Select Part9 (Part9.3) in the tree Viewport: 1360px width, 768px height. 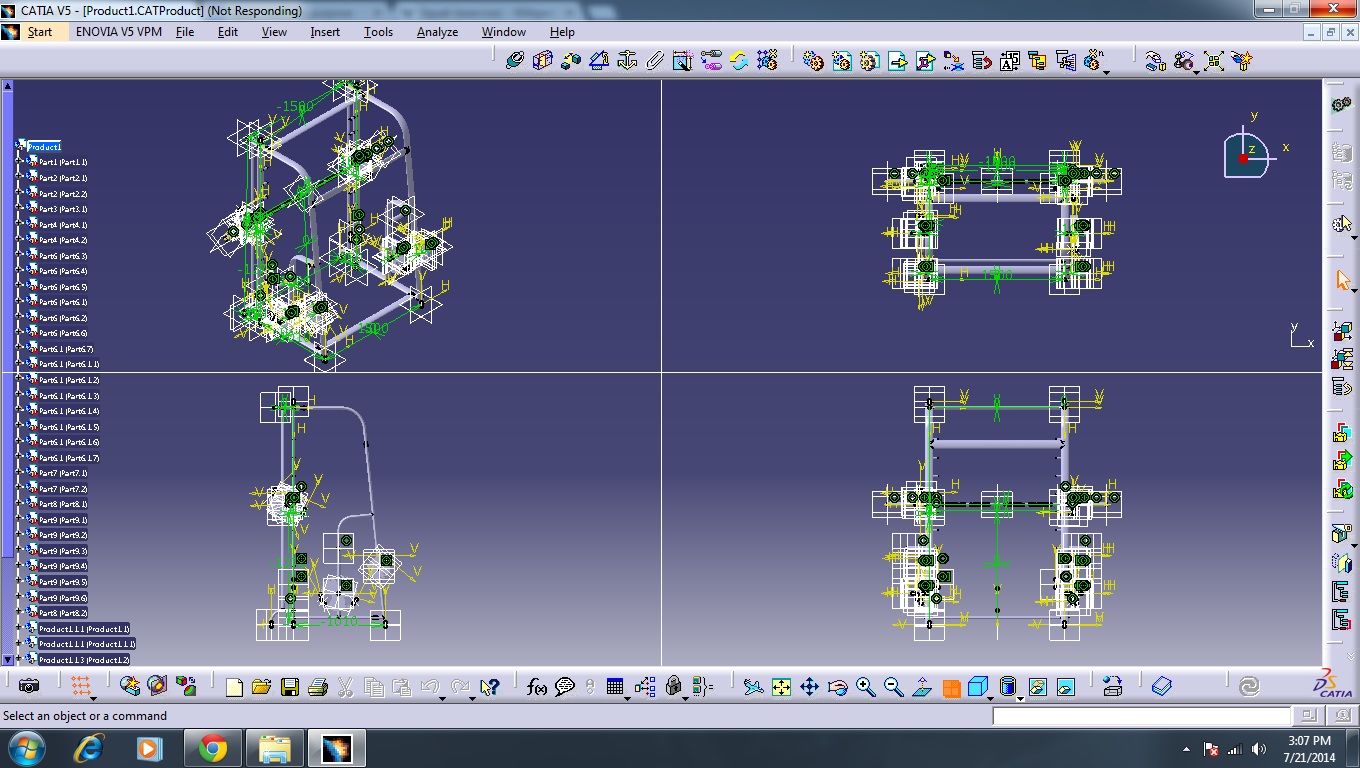click(63, 551)
